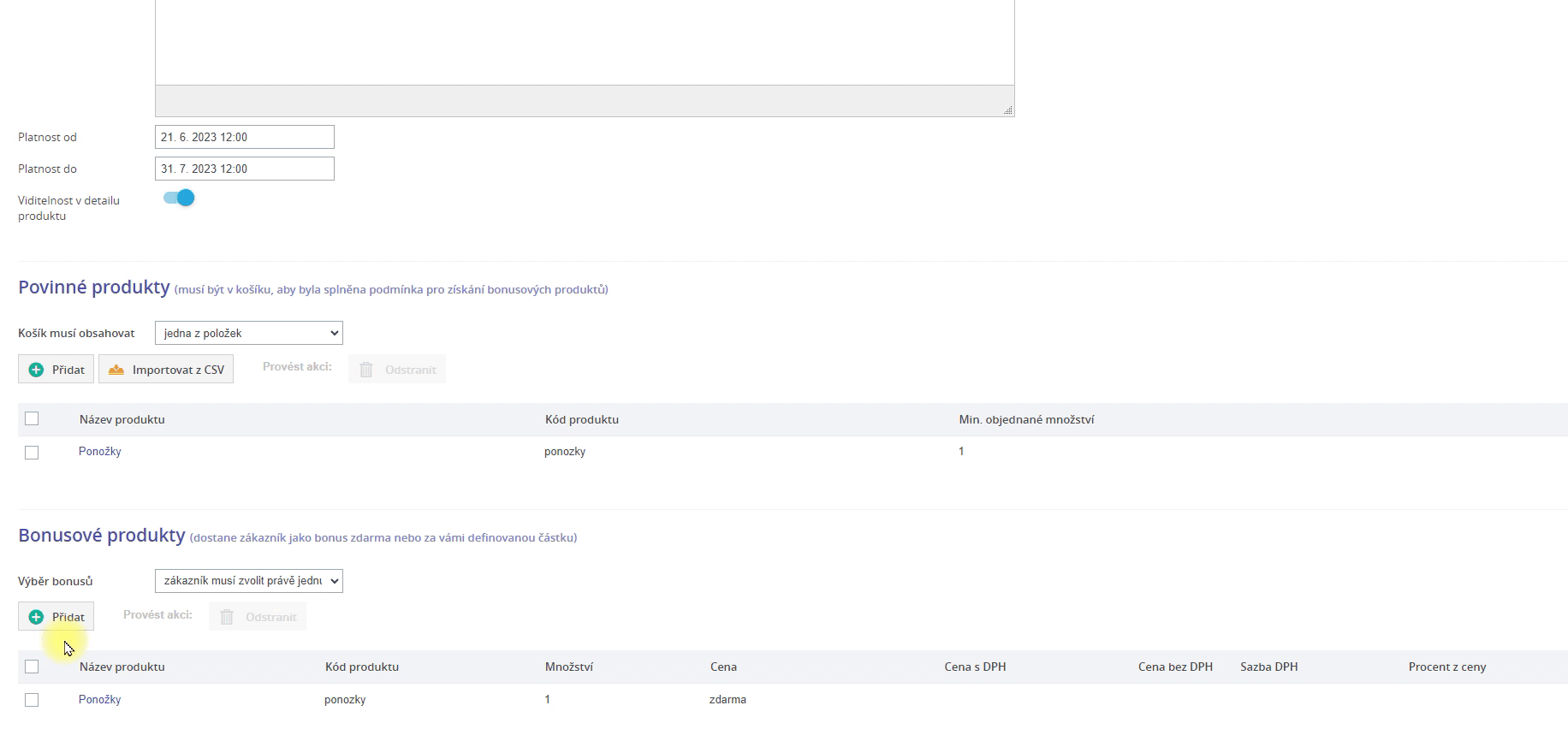Image resolution: width=1568 pixels, height=741 pixels.
Task: Click the green plus icon in the mandatory products Přidat button
Action: click(x=36, y=370)
